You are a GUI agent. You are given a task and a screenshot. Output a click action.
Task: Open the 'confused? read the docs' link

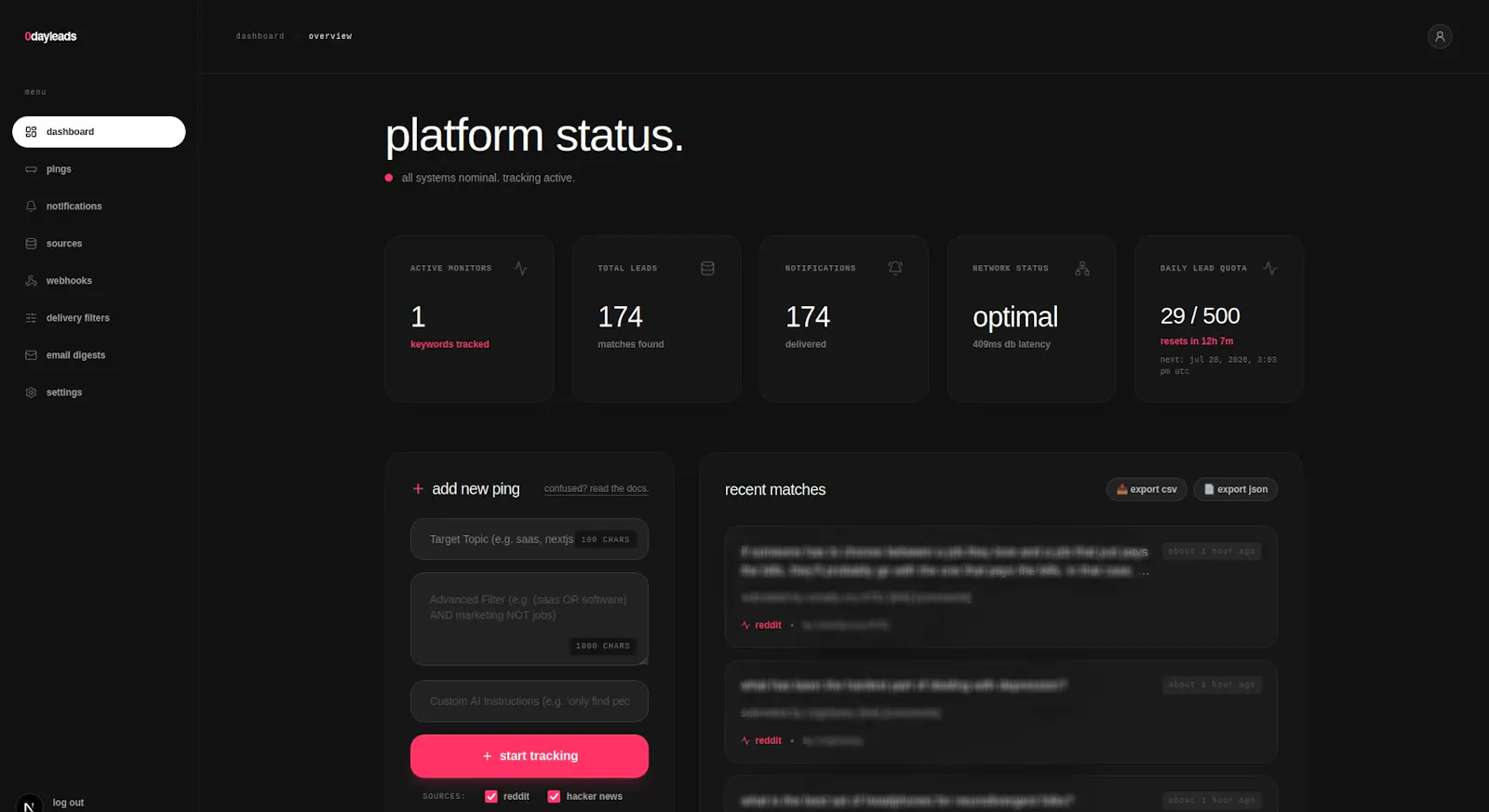(x=597, y=488)
